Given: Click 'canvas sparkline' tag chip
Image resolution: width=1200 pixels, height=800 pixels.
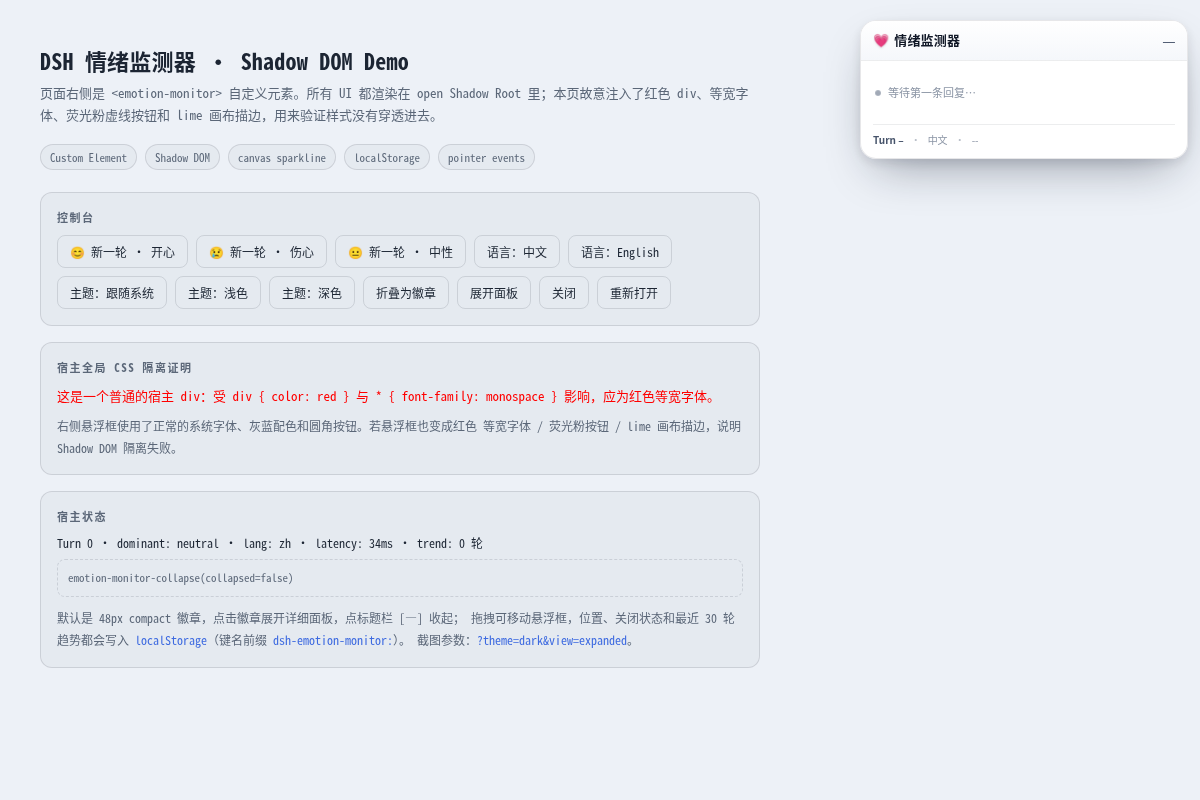Looking at the screenshot, I should click(x=282, y=157).
